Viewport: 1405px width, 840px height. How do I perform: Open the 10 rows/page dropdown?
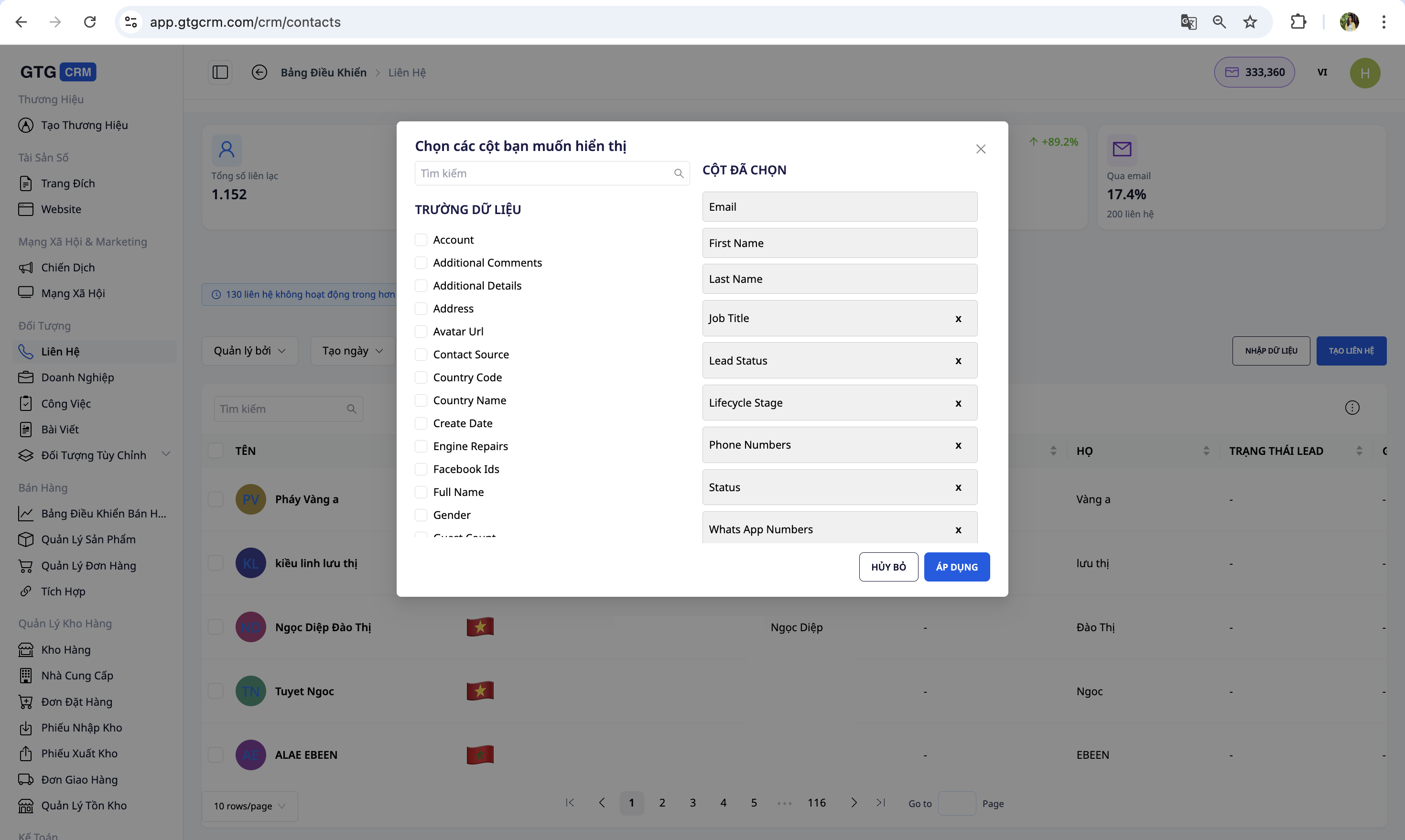(x=249, y=806)
